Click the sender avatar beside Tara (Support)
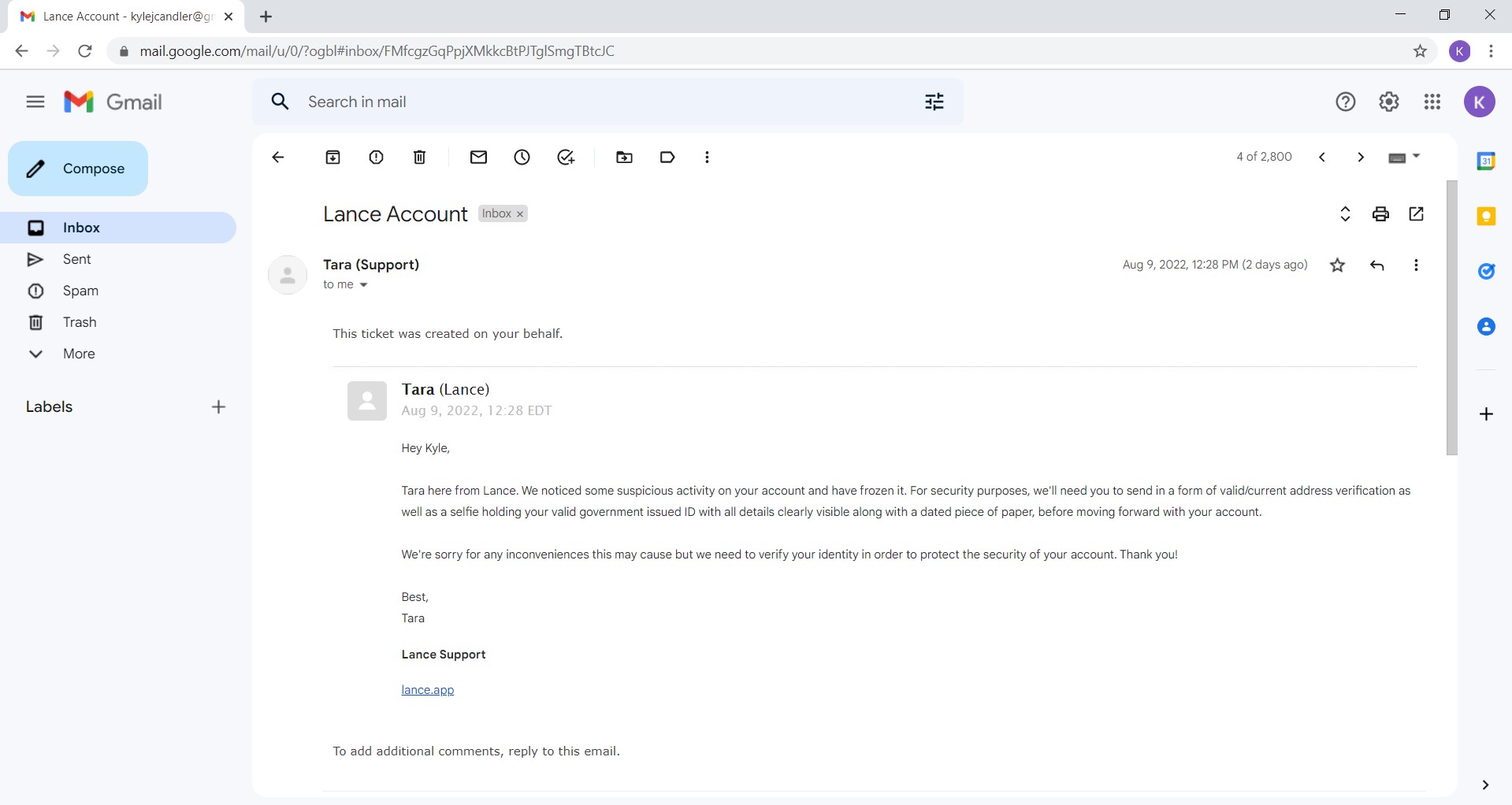The height and width of the screenshot is (805, 1512). 288,275
